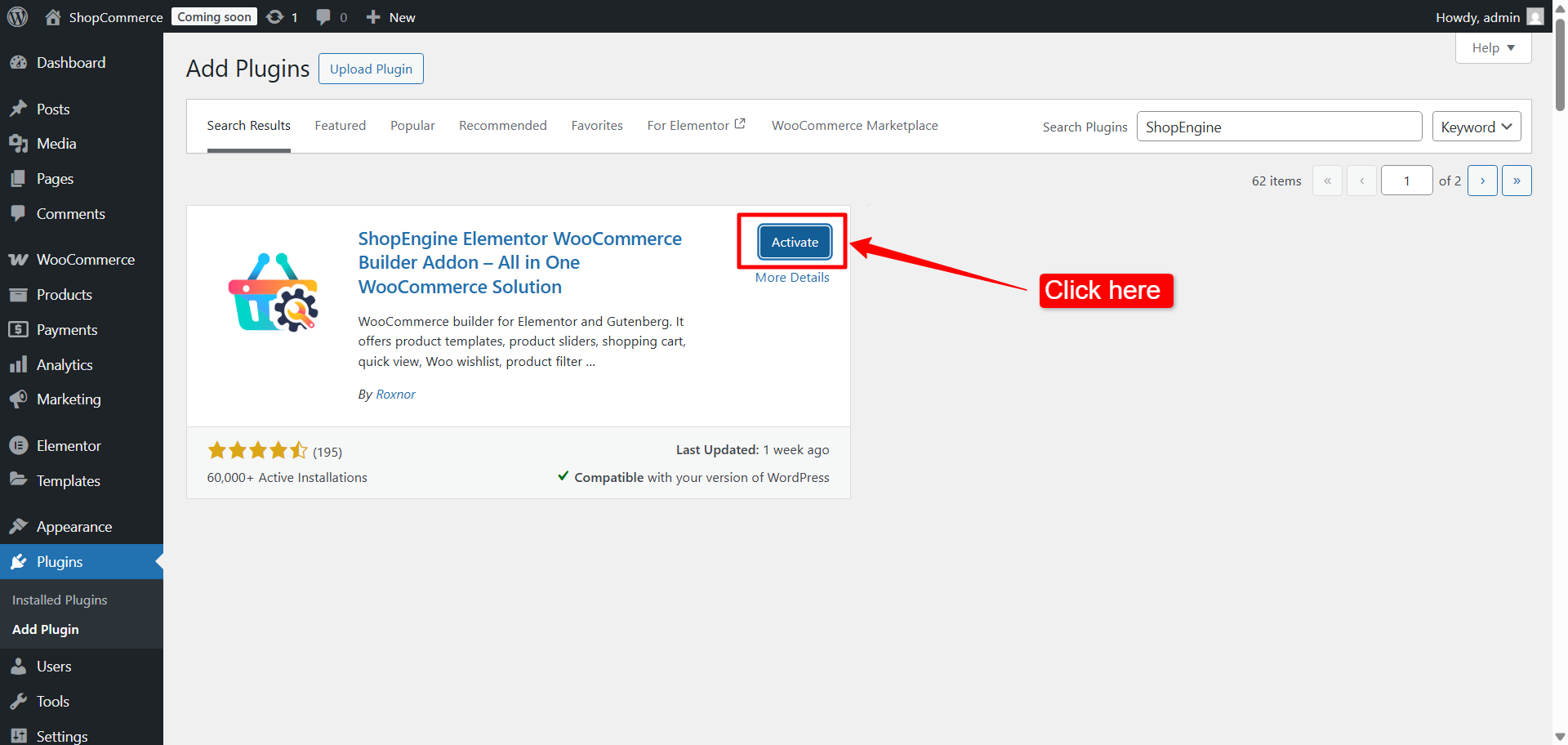Viewport: 1568px width, 745px height.
Task: Click the ShopEngine plugin thumbnail image
Action: click(272, 292)
